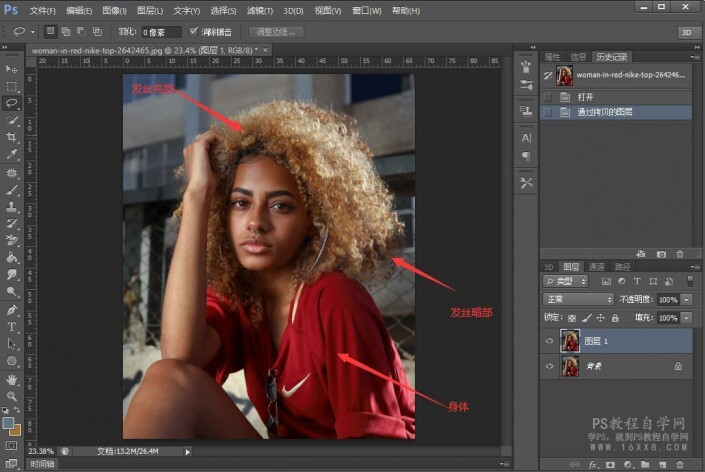Pick the Crop tool
This screenshot has height=472, width=705.
12,137
